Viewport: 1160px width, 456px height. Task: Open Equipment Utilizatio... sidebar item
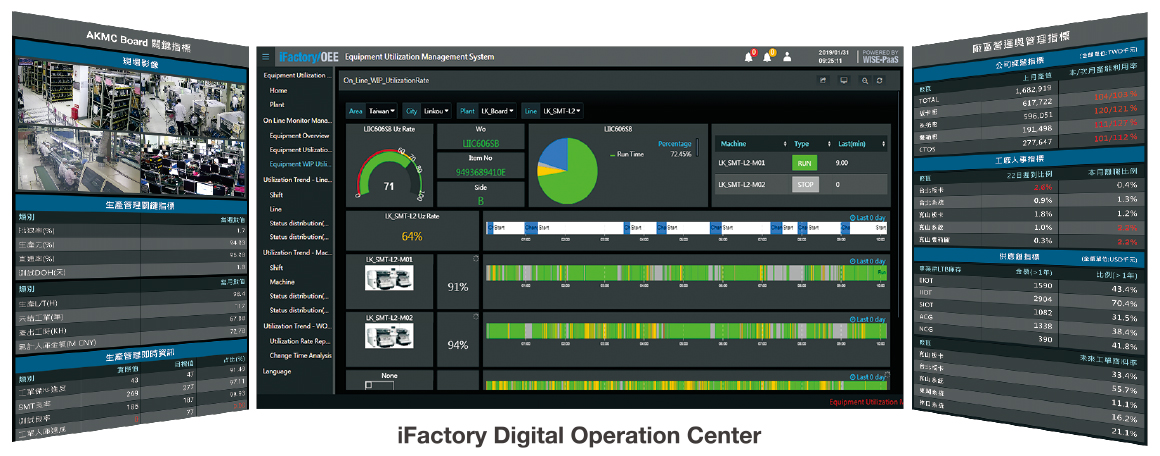click(300, 150)
